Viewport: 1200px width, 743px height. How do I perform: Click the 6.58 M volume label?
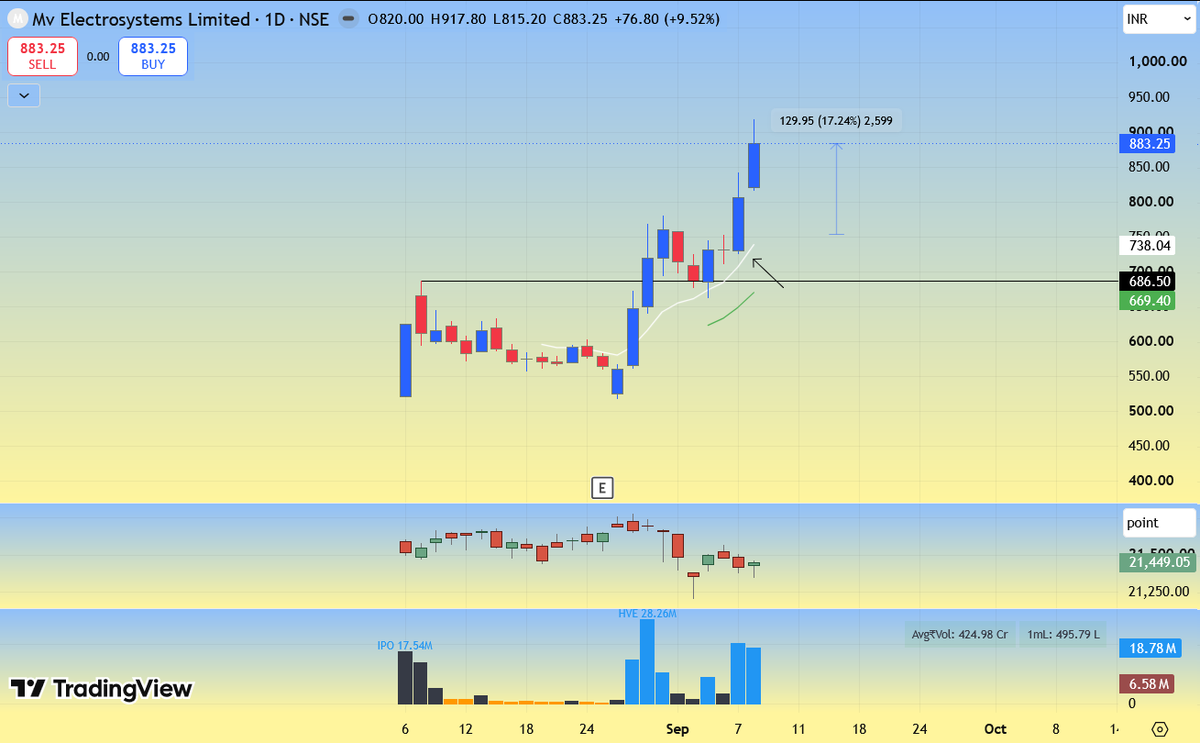1146,683
